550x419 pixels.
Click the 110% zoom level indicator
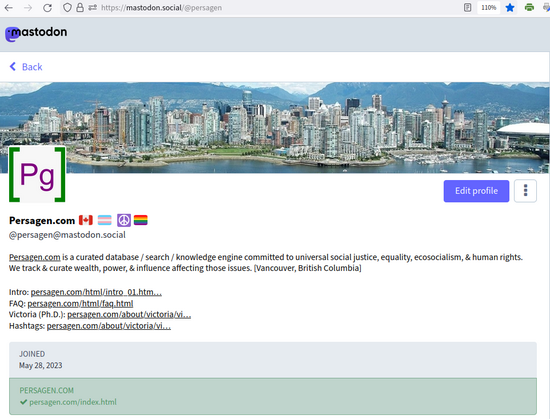coord(488,7)
